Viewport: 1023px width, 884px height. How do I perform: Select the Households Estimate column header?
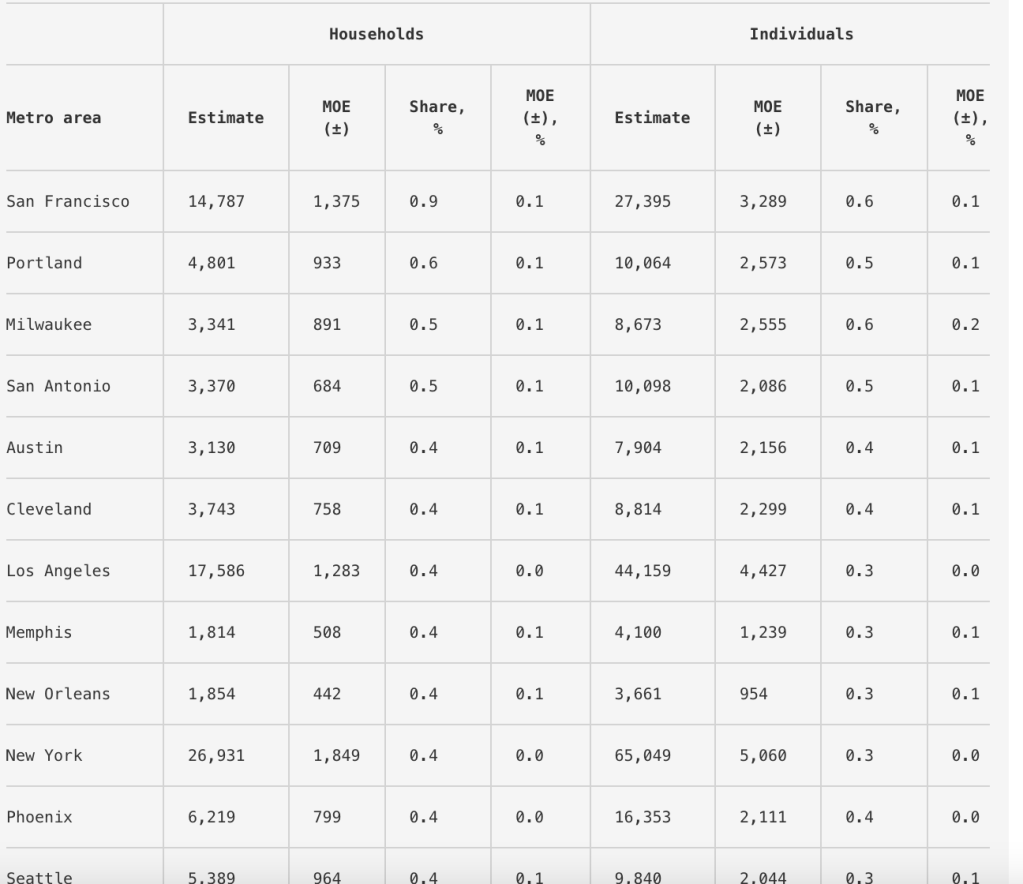(226, 118)
